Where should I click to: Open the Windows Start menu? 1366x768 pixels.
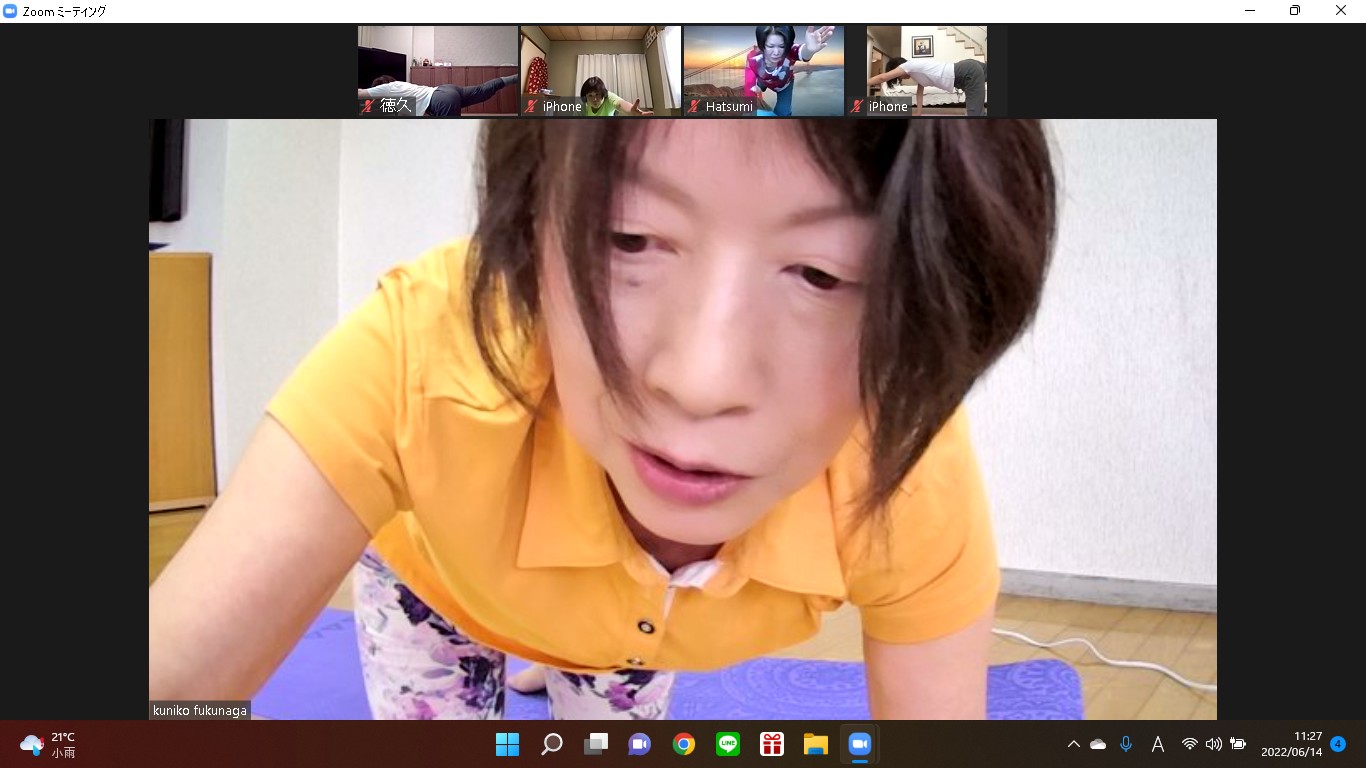pos(508,744)
